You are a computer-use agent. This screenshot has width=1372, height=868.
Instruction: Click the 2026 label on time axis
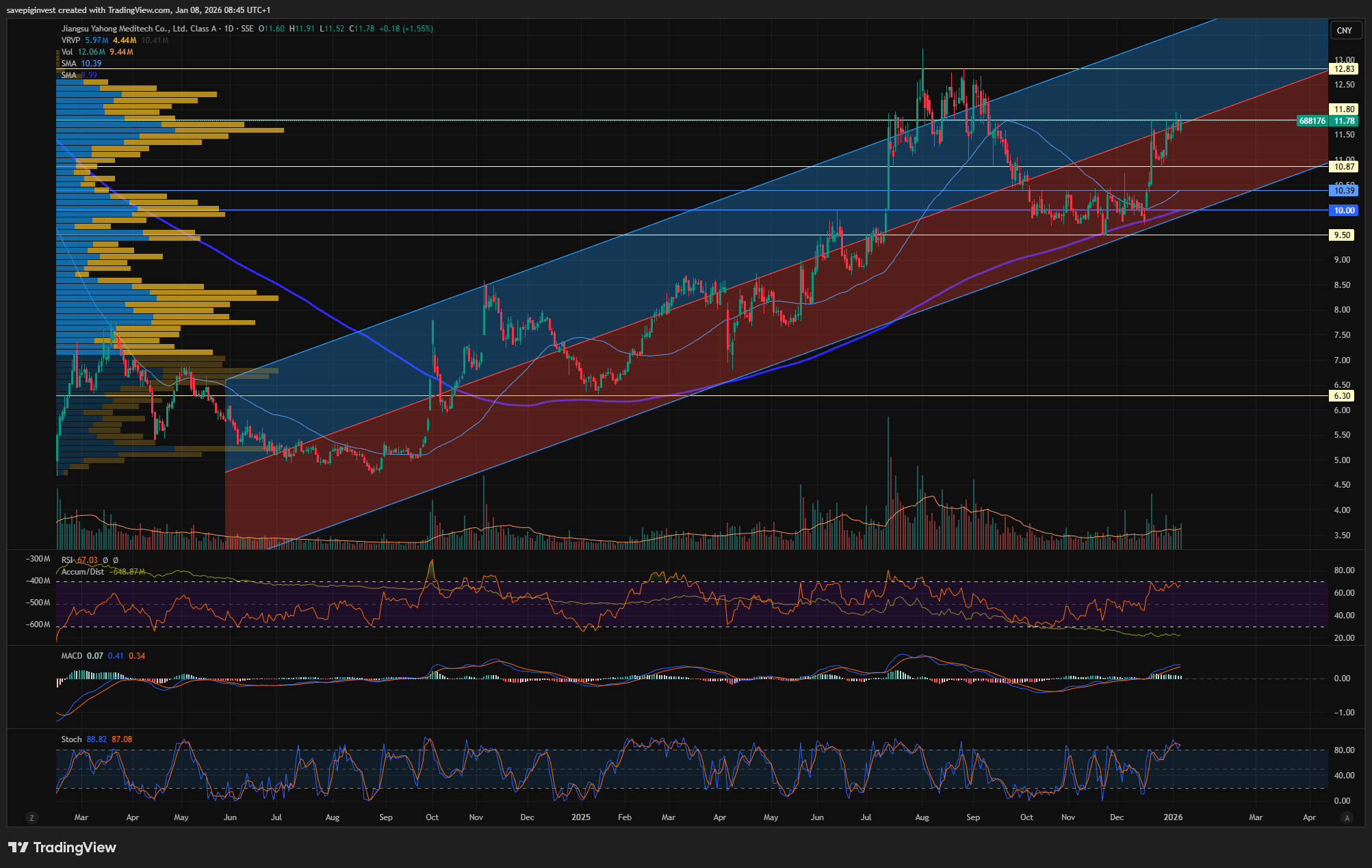click(x=1173, y=817)
